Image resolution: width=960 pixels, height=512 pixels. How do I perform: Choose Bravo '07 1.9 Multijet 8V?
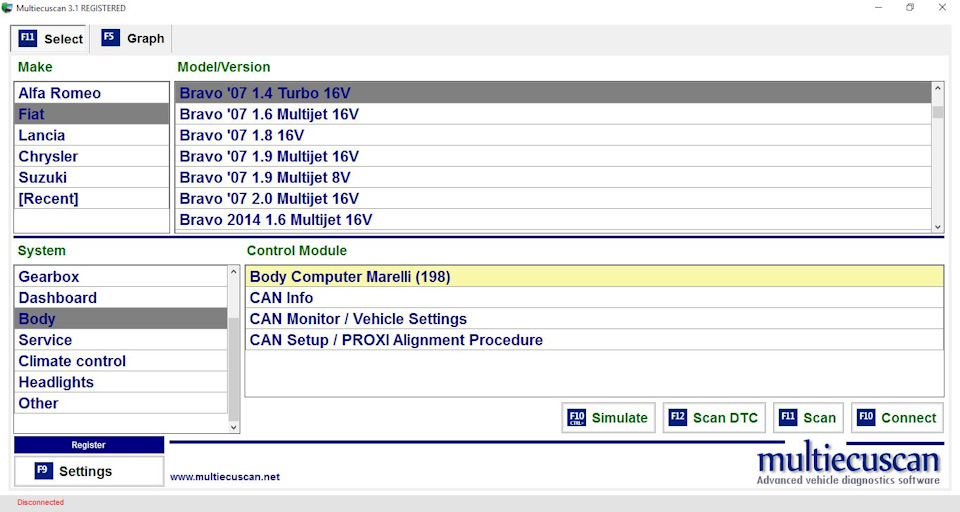pos(553,178)
